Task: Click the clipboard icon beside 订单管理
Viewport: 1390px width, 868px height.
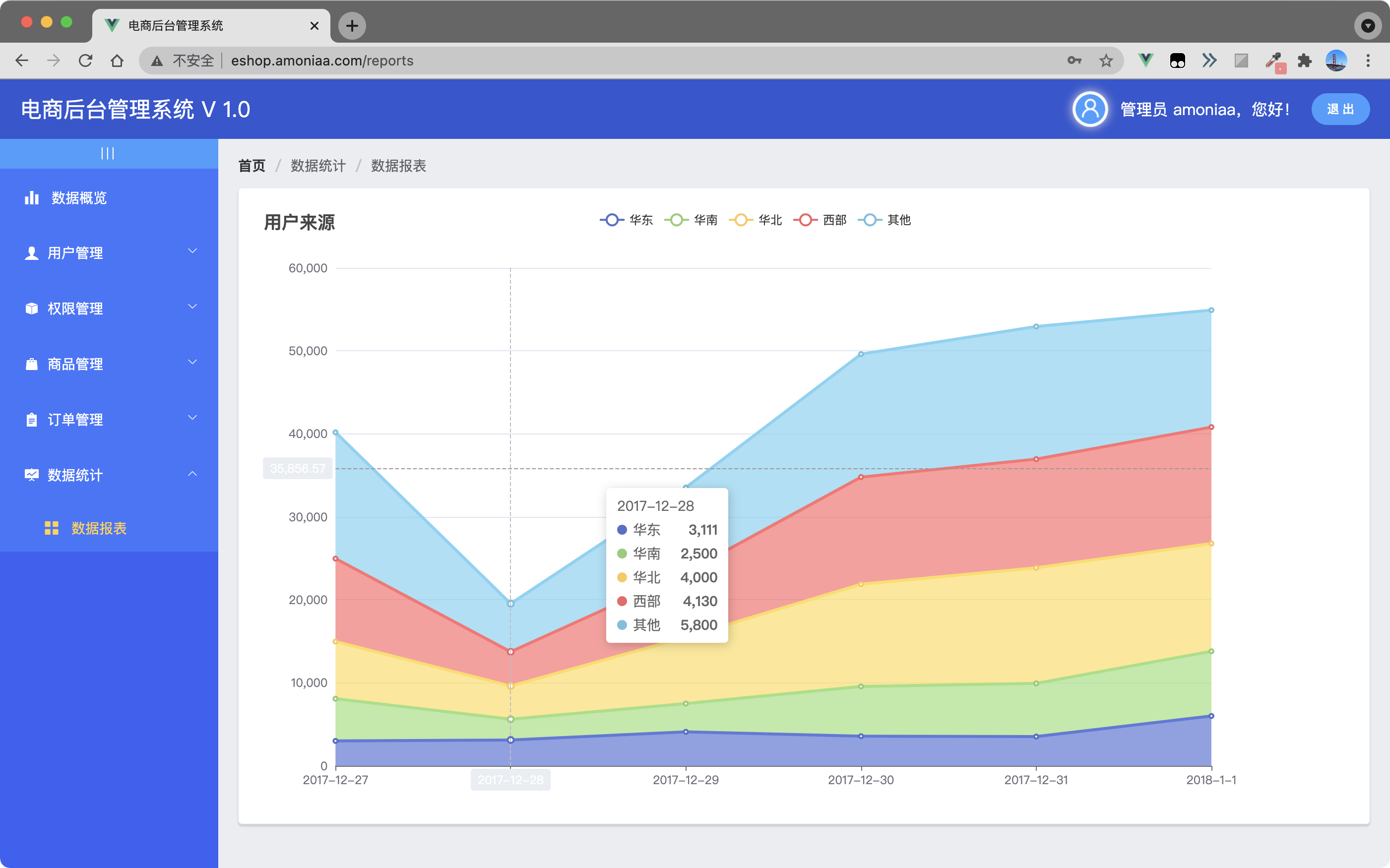Action: (x=32, y=420)
